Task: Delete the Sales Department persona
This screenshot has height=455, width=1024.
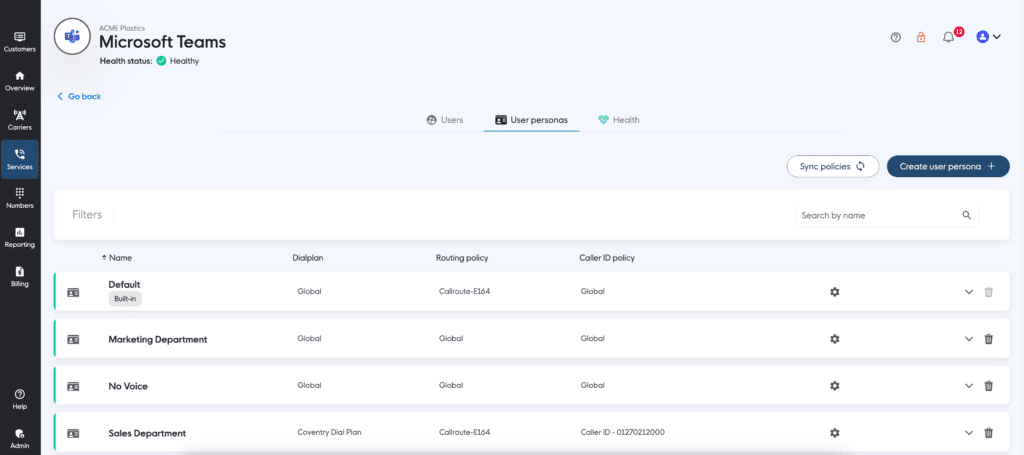Action: click(989, 433)
